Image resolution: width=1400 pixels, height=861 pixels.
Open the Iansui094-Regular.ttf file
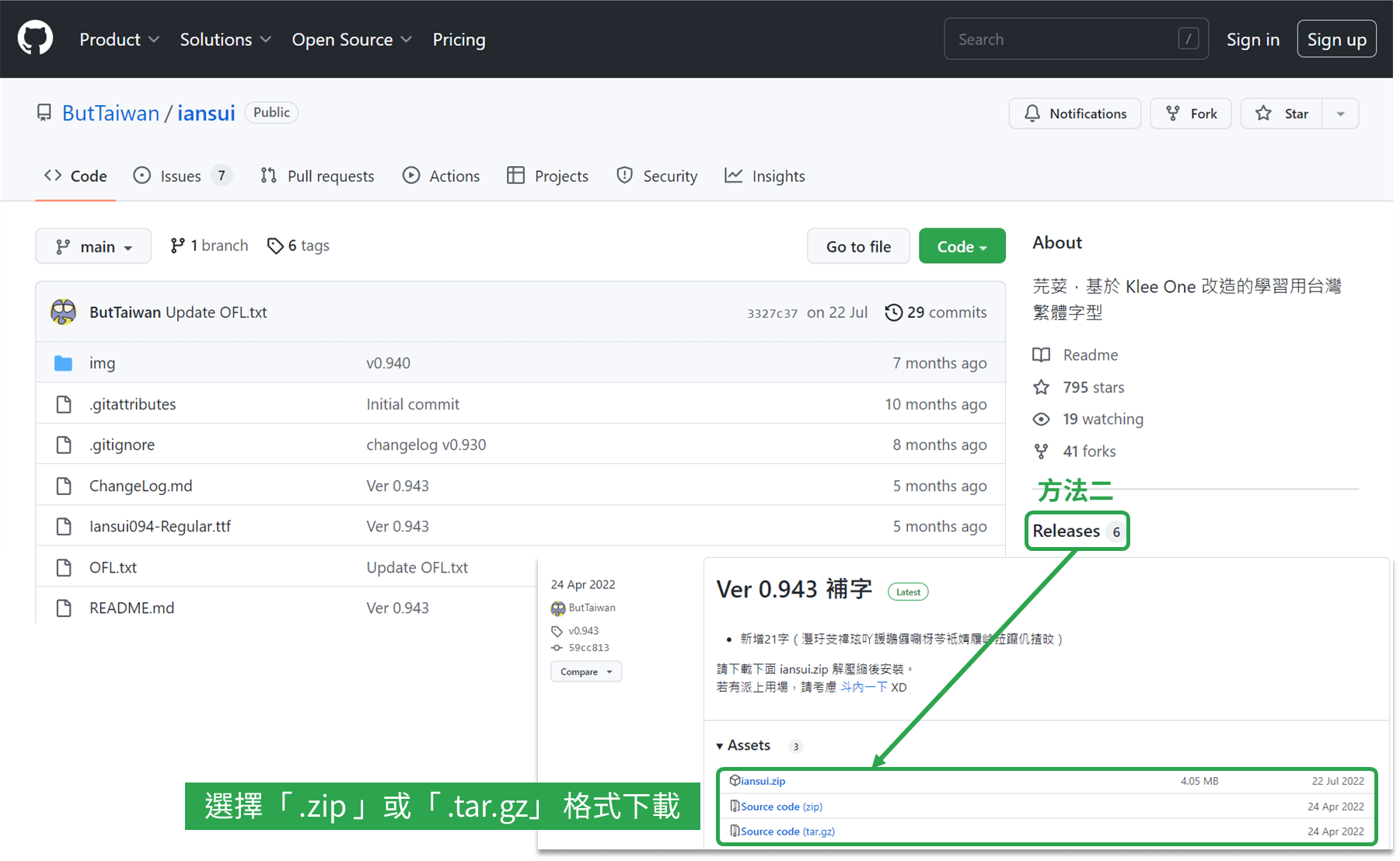160,526
